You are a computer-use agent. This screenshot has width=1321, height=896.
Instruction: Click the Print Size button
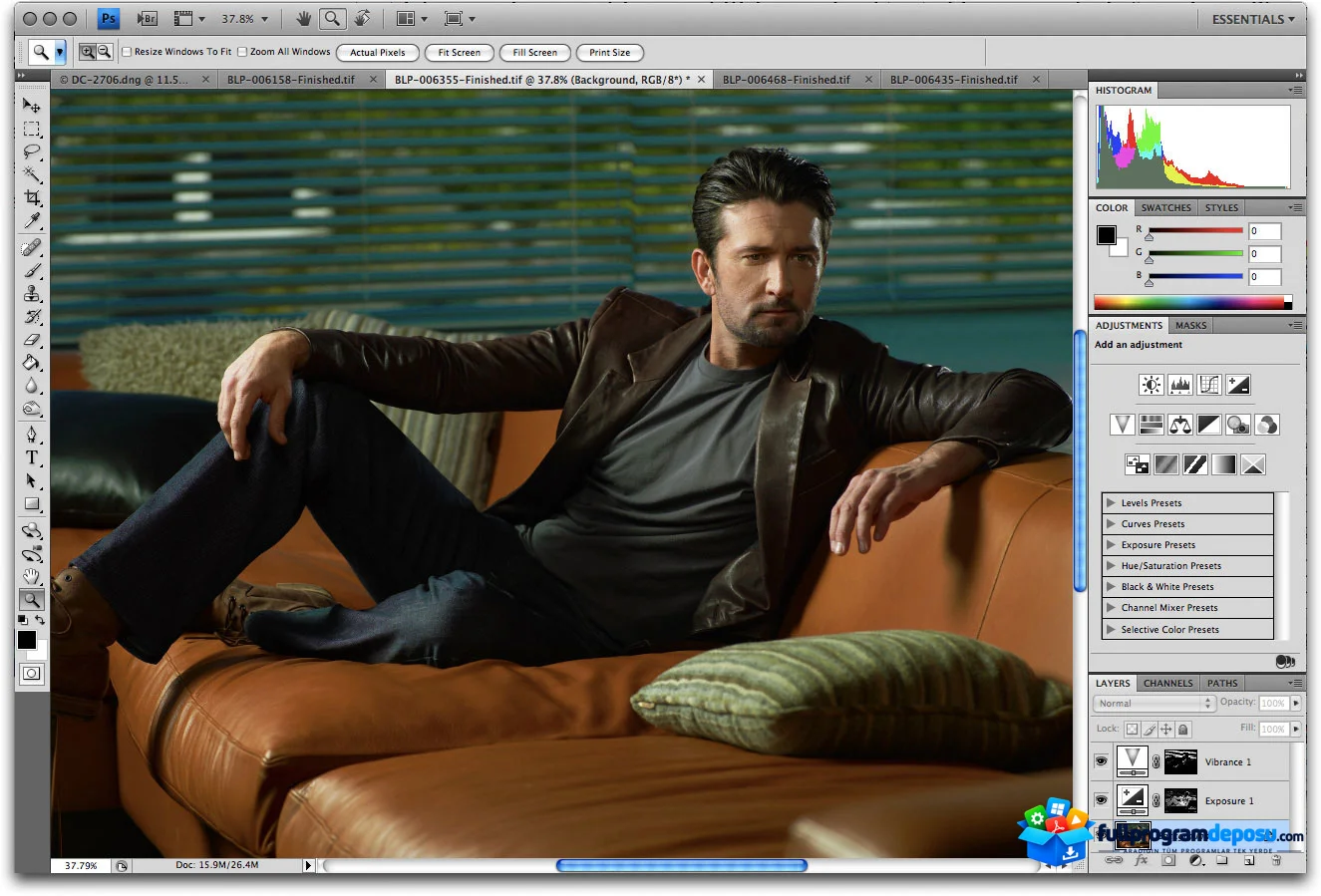pos(610,53)
